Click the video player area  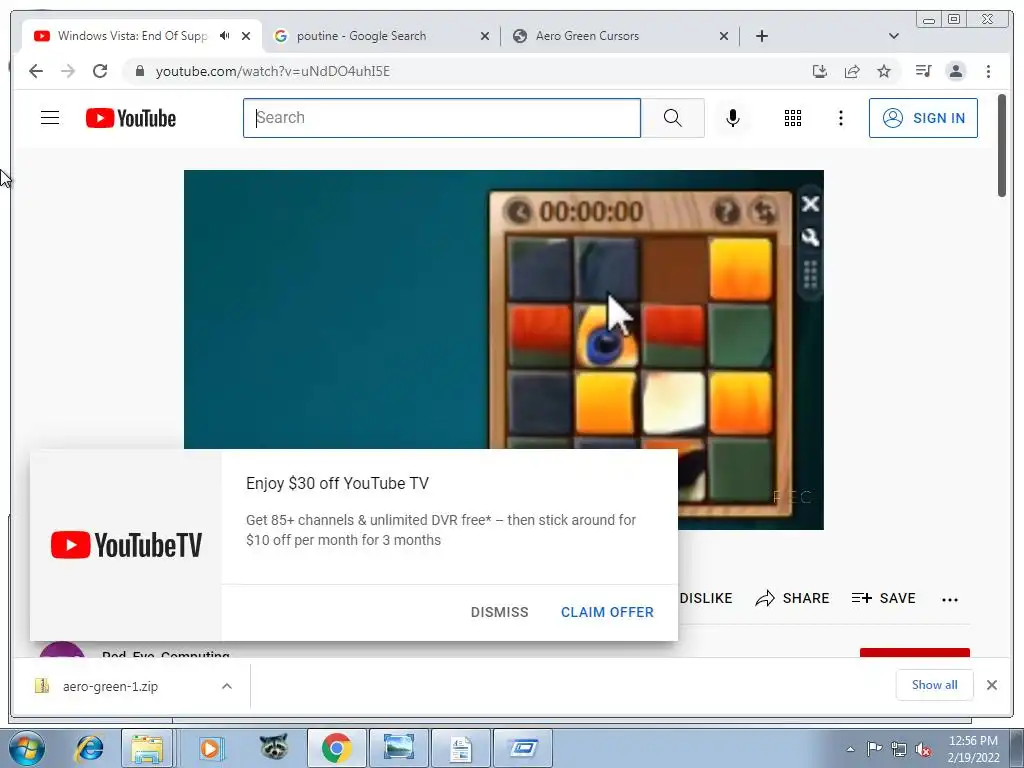point(504,310)
